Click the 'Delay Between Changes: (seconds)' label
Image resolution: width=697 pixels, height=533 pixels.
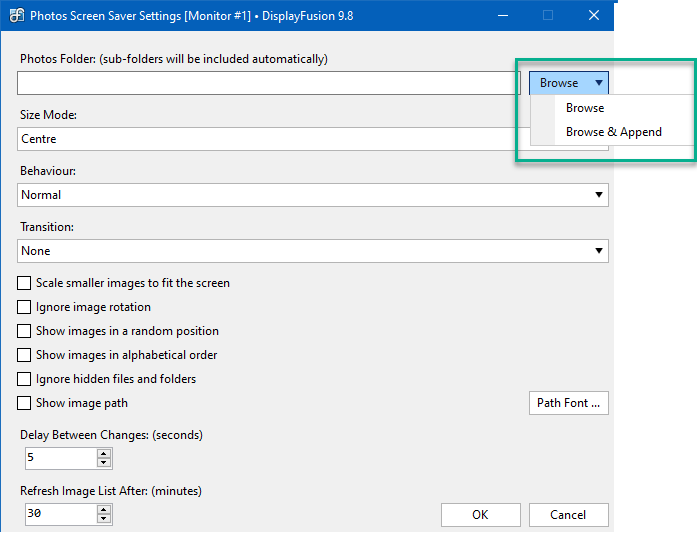[x=111, y=435]
